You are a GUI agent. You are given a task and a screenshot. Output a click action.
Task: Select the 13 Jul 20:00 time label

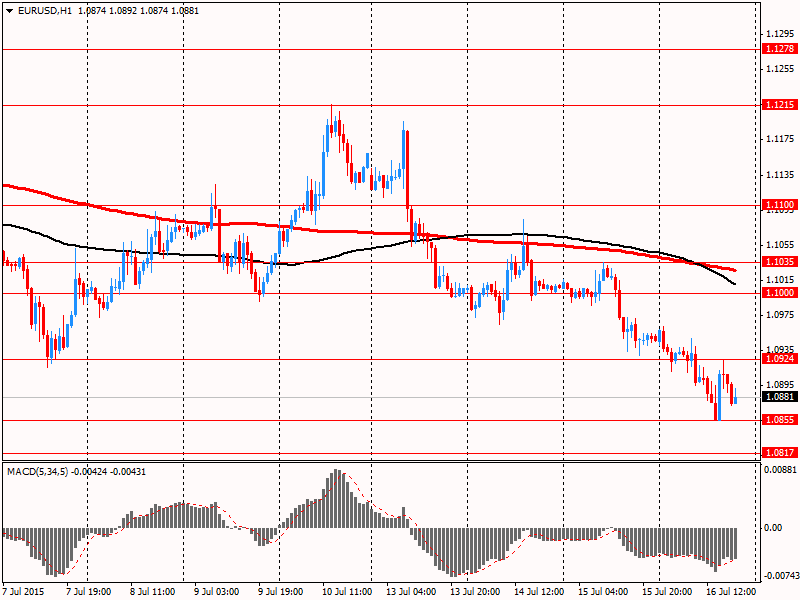[475, 592]
